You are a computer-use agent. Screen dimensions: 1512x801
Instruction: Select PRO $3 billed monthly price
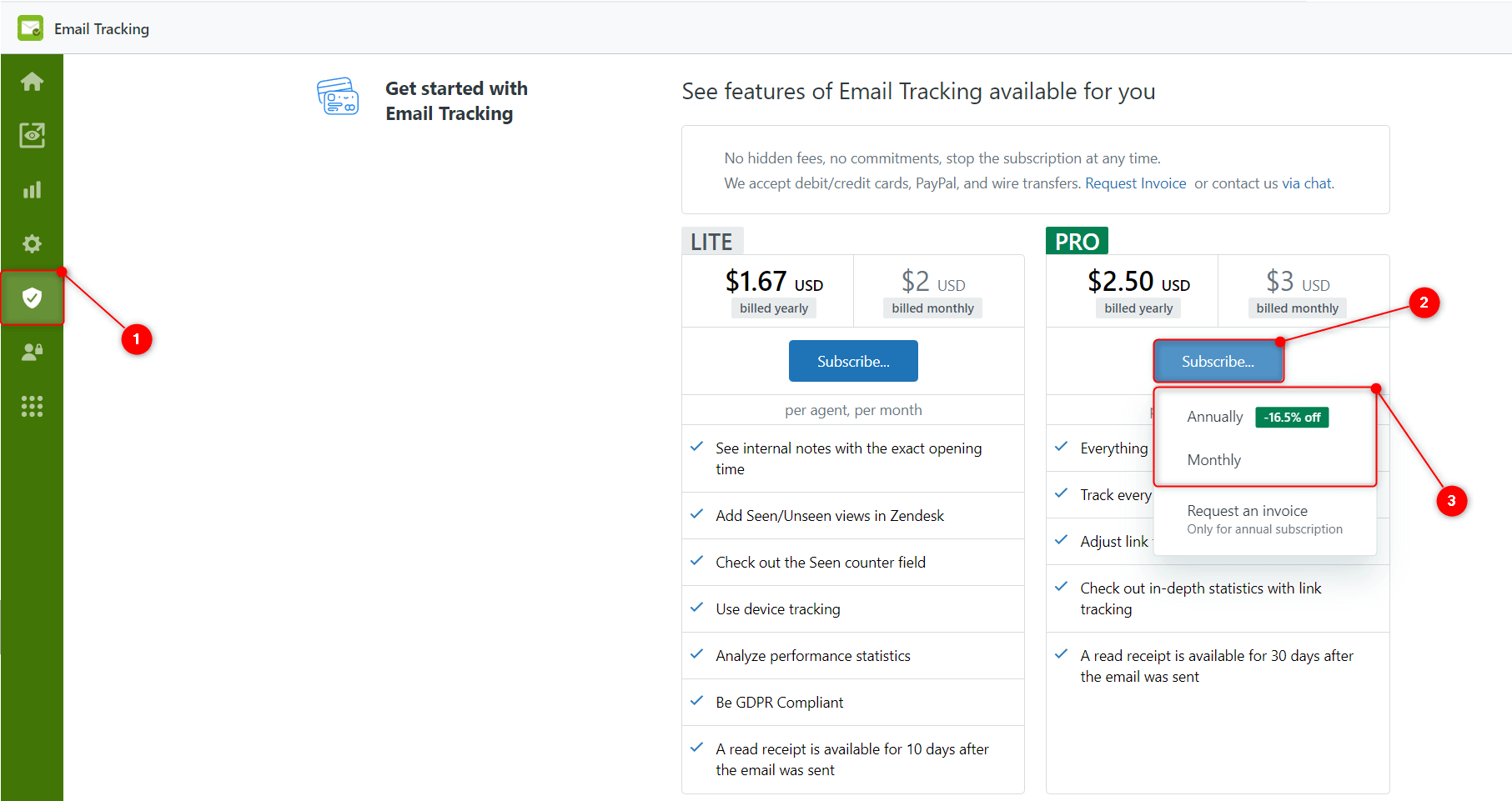pos(1298,292)
